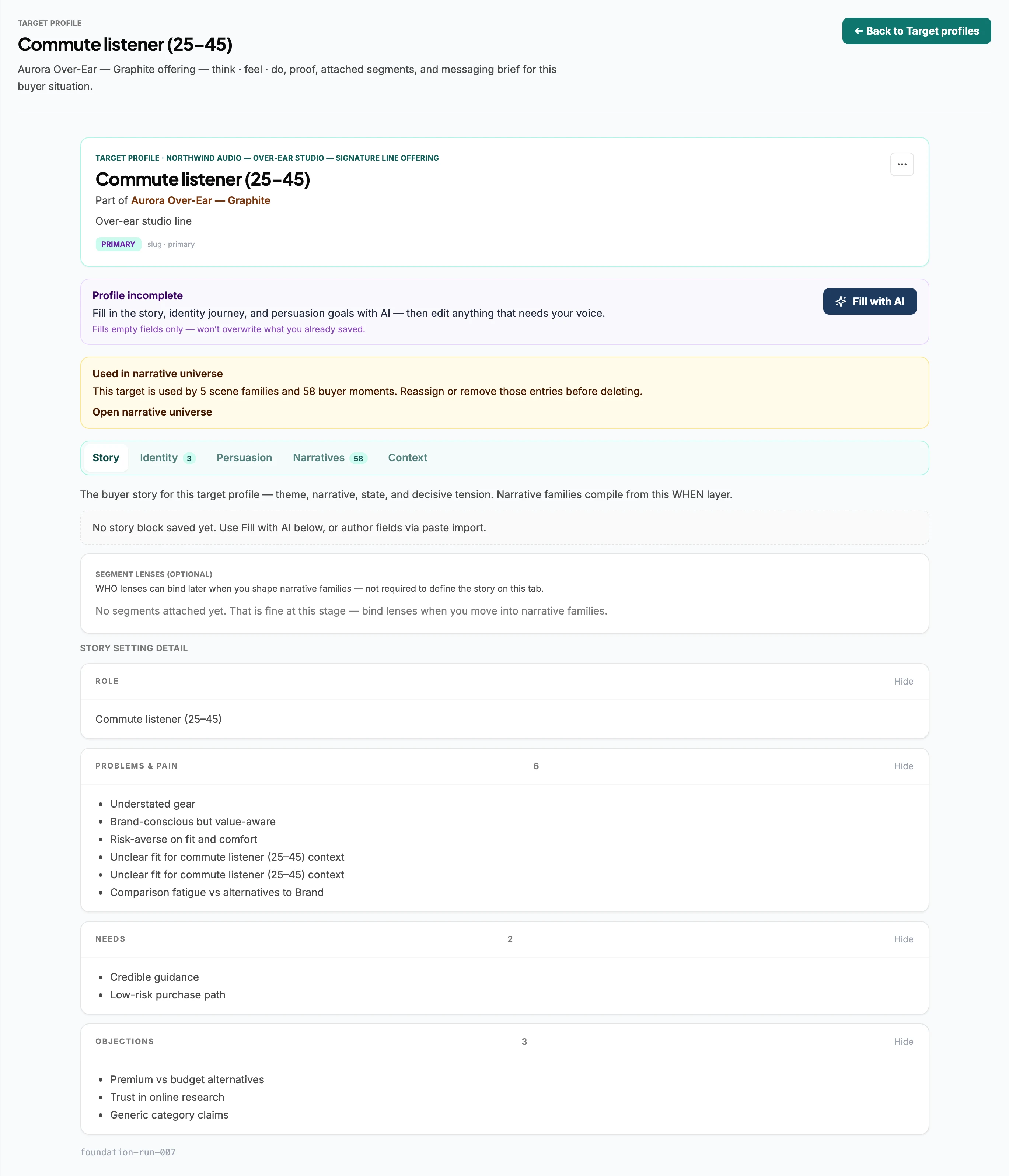The height and width of the screenshot is (1176, 1009).
Task: Select 'Brand-conscious but value-aware' item
Action: click(x=193, y=822)
